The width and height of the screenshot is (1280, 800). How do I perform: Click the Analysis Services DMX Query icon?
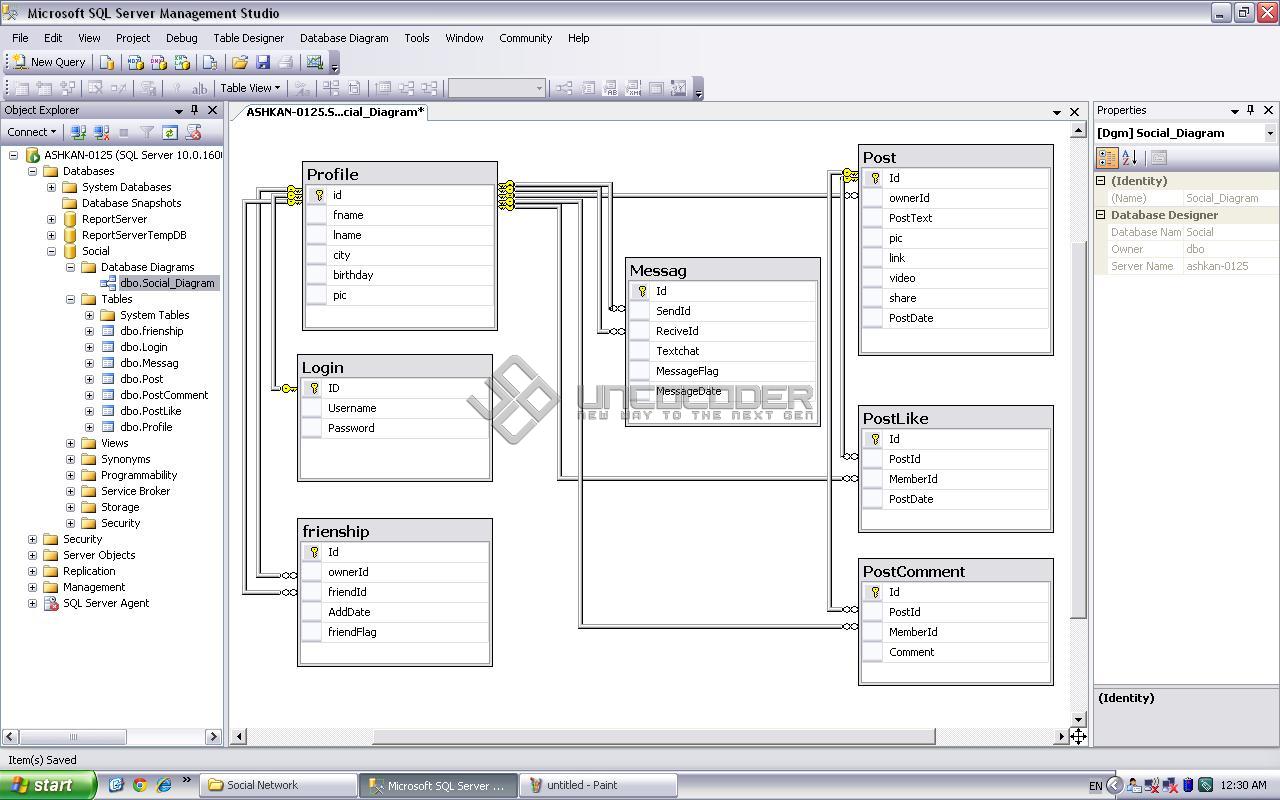point(159,62)
